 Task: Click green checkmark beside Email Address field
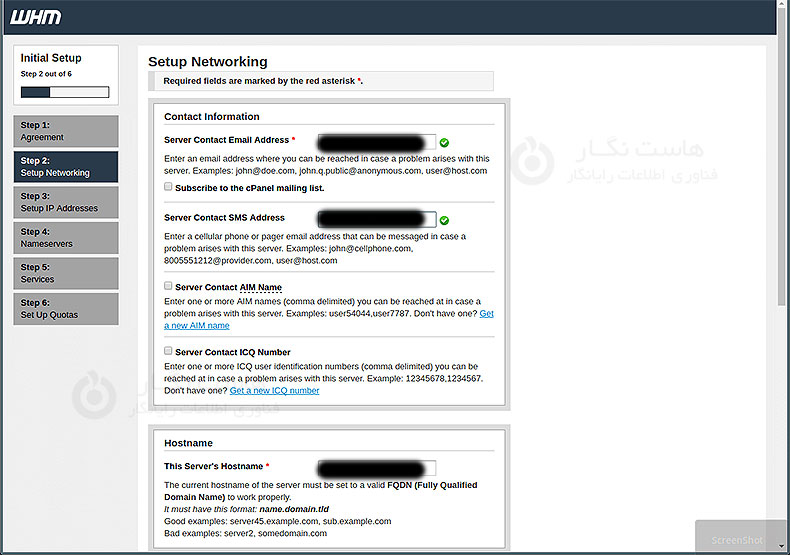click(444, 143)
